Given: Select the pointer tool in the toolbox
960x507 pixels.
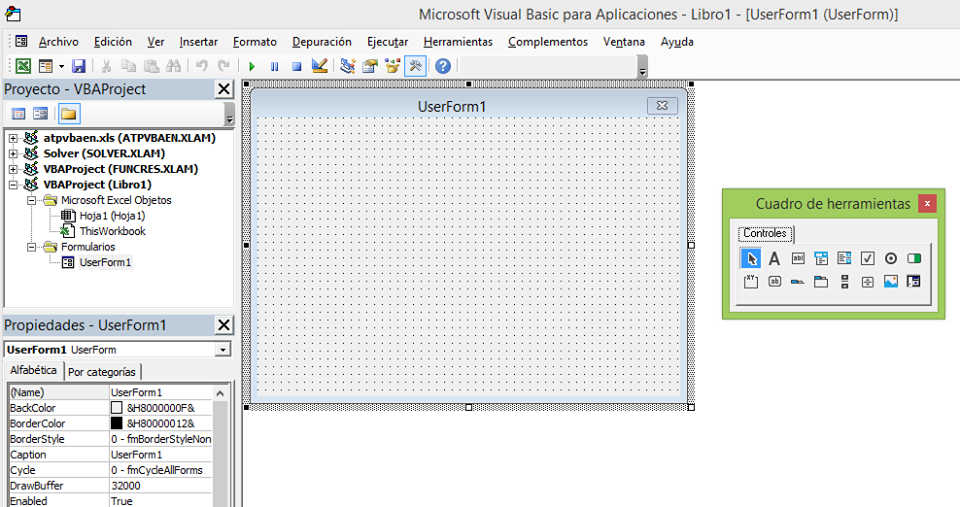Looking at the screenshot, I should coord(751,258).
